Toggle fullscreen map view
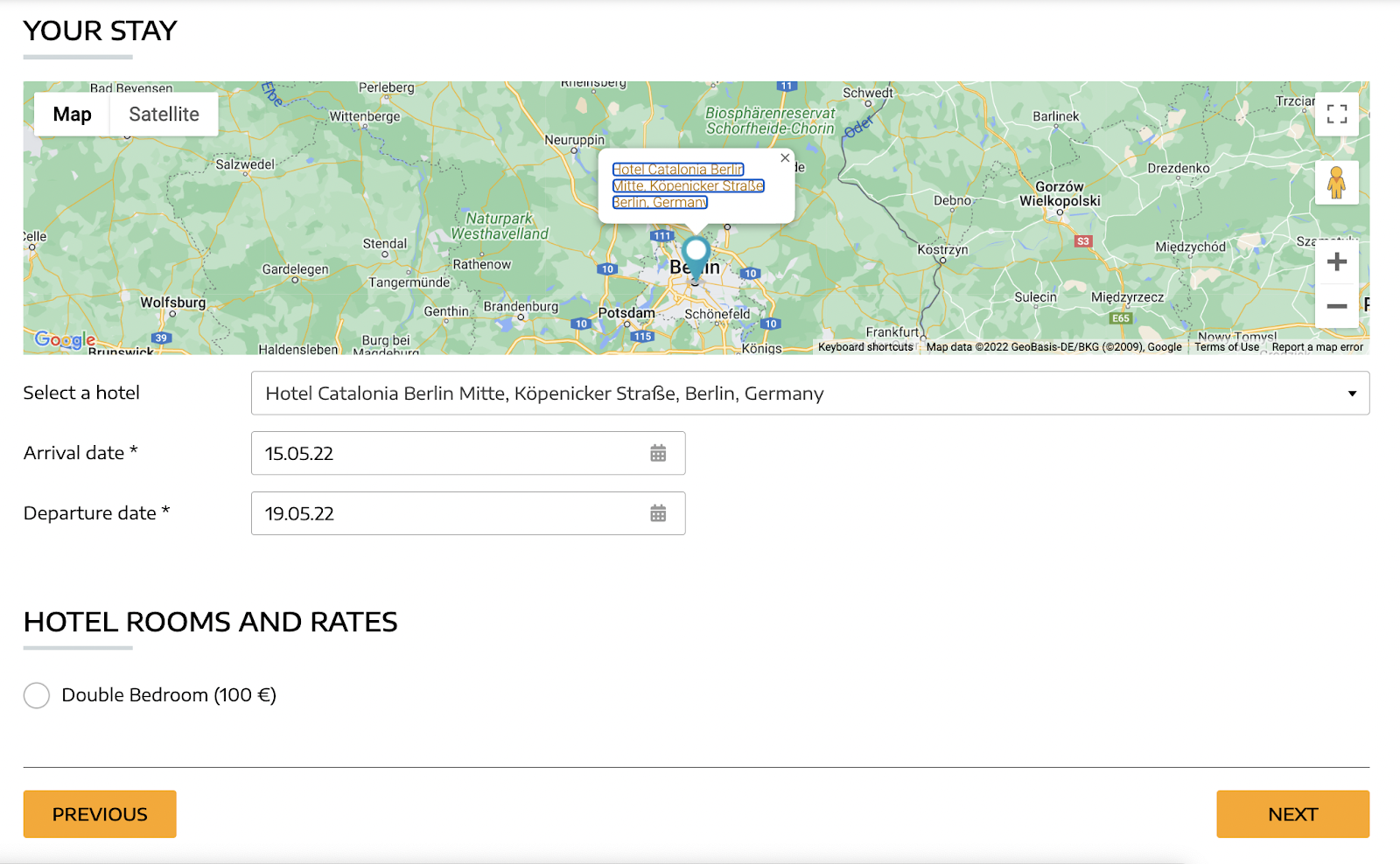The width and height of the screenshot is (1400, 864). [1336, 114]
